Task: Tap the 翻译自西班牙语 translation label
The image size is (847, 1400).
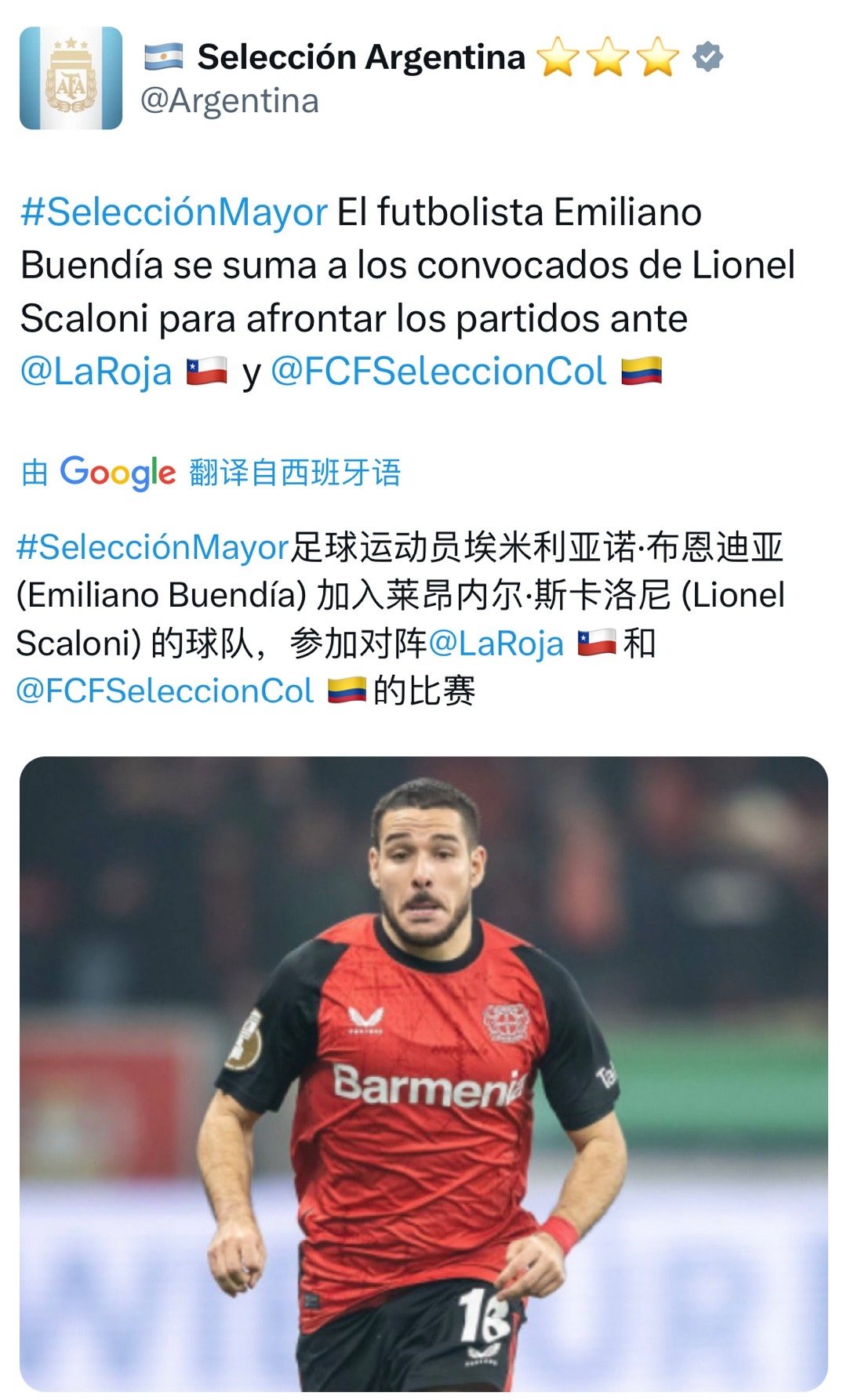Action: [295, 473]
